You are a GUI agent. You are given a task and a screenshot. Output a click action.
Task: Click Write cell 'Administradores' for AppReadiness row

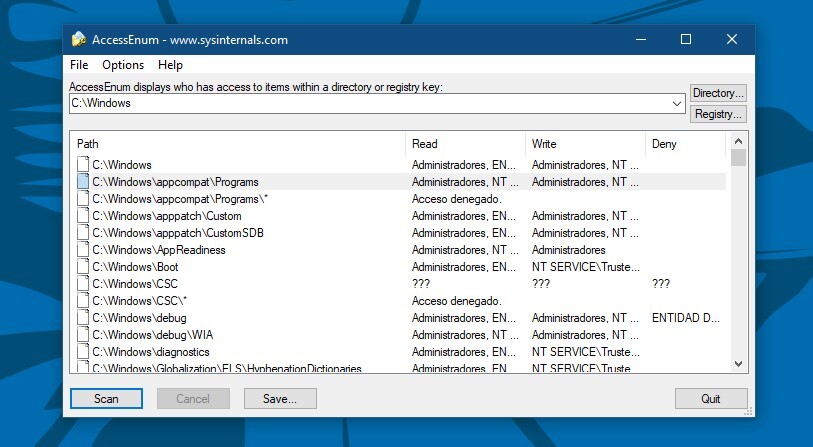pyautogui.click(x=568, y=250)
